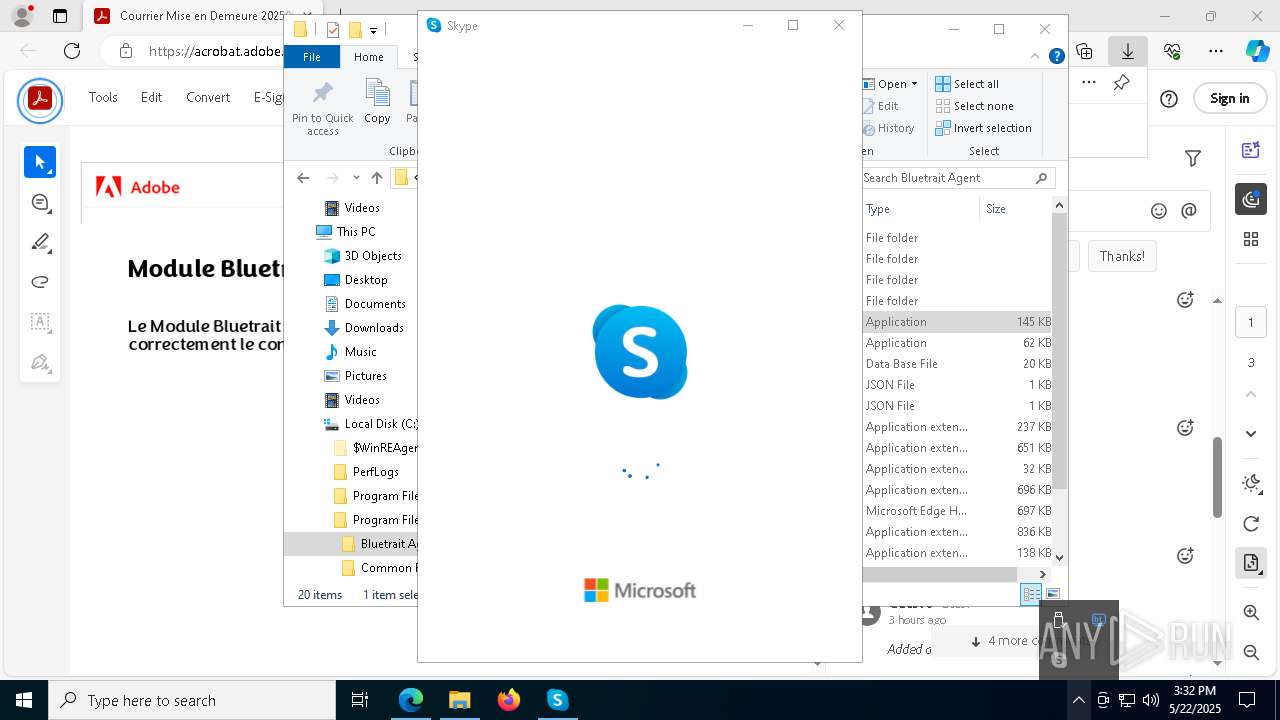Zoom out of the PDF document
The image size is (1280, 720).
tap(1251, 652)
